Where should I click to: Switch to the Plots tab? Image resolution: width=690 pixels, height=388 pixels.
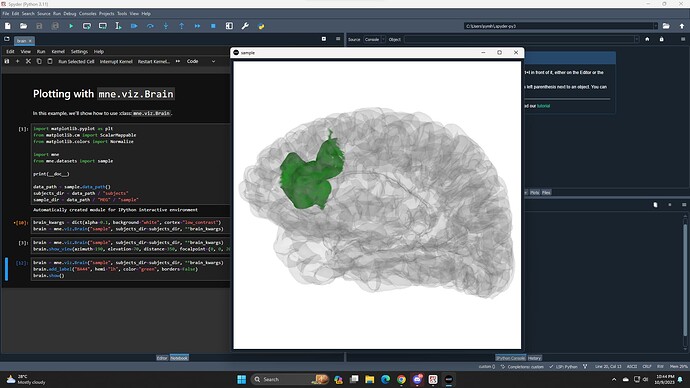(535, 193)
